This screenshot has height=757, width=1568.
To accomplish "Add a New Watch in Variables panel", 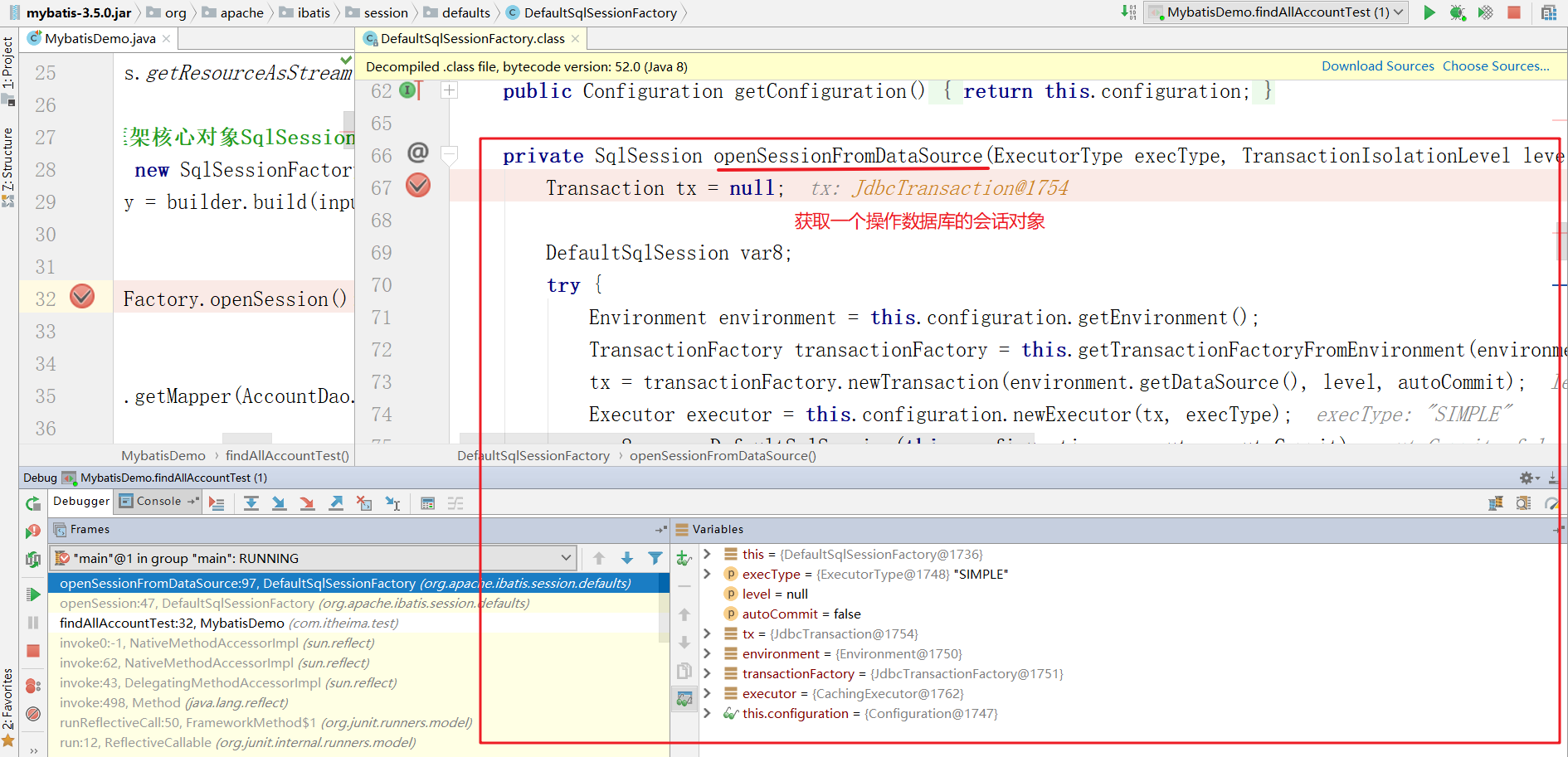I will point(684,559).
